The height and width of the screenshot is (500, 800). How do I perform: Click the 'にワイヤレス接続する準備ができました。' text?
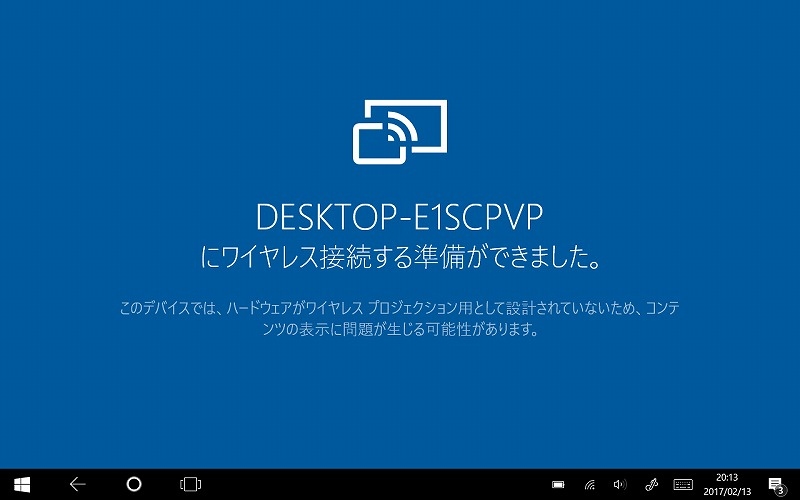[x=401, y=258]
